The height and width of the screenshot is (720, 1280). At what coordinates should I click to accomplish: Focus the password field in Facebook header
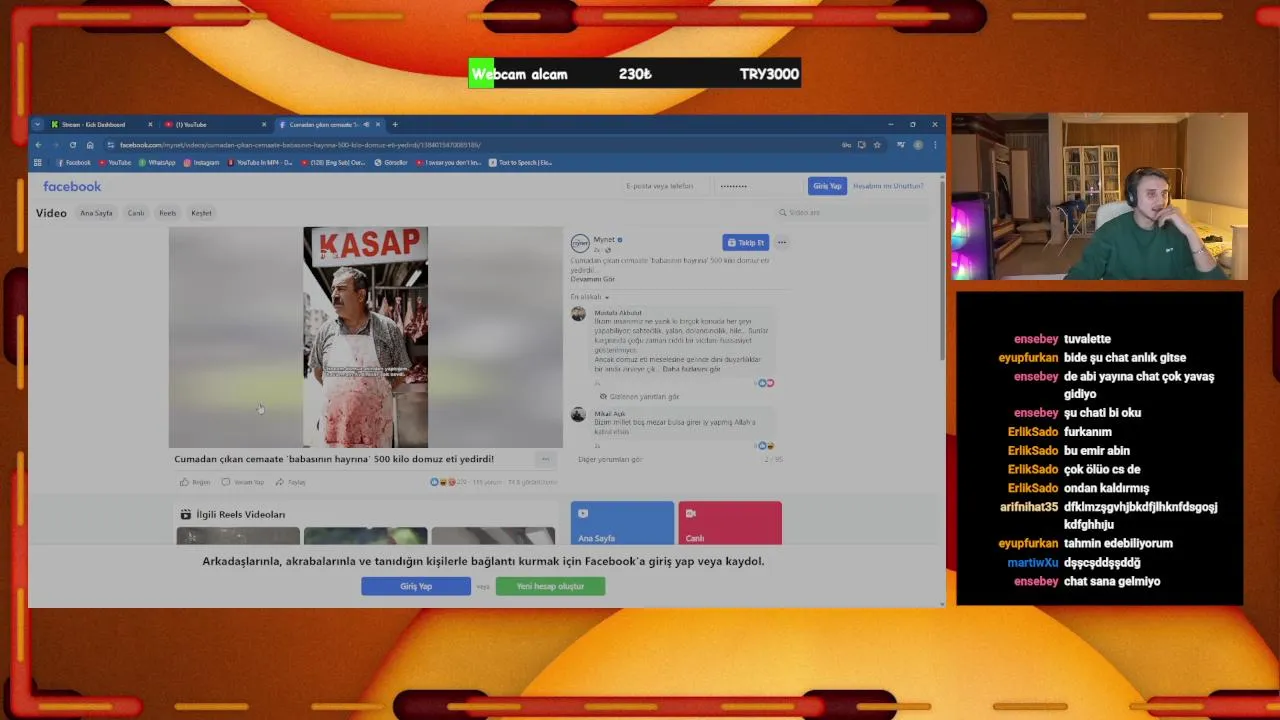[758, 186]
